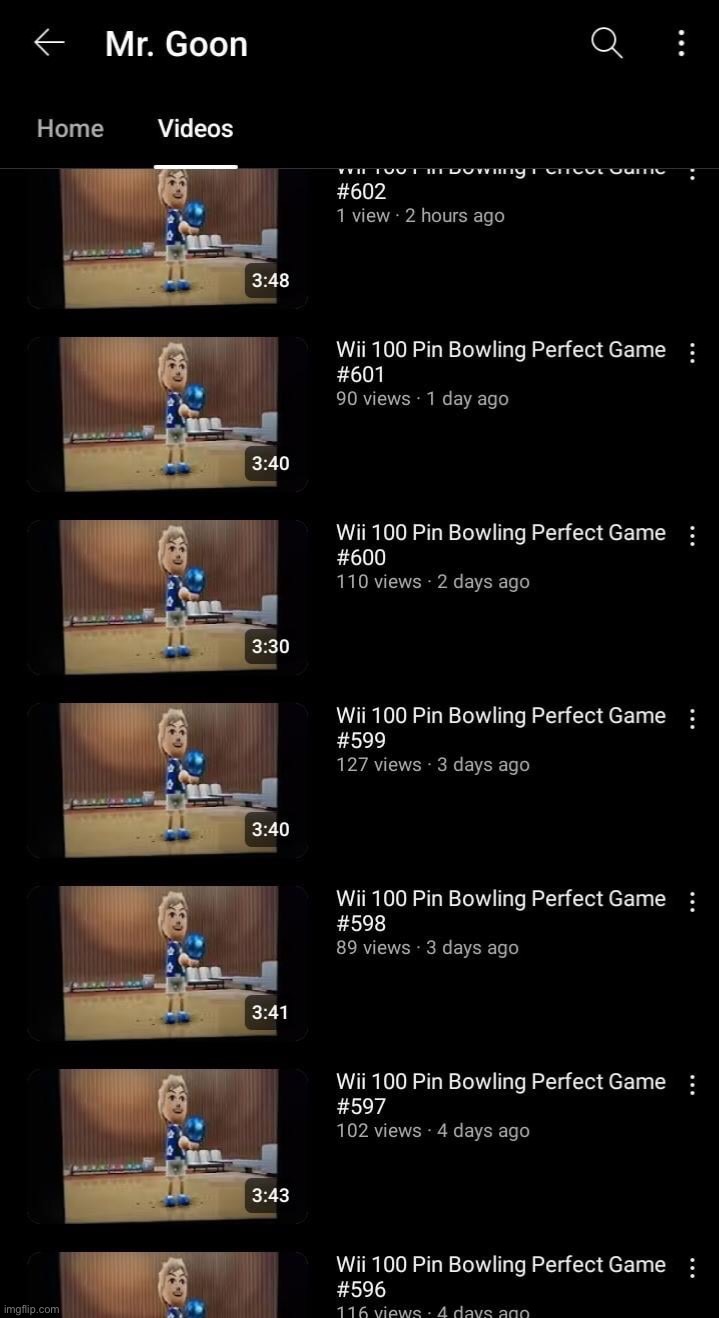The width and height of the screenshot is (719, 1318).
Task: Open options menu for Perfect Game #601
Action: click(x=691, y=353)
